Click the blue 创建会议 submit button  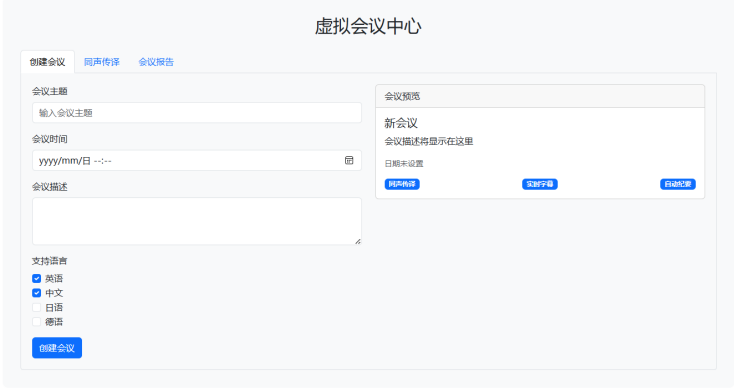57,348
